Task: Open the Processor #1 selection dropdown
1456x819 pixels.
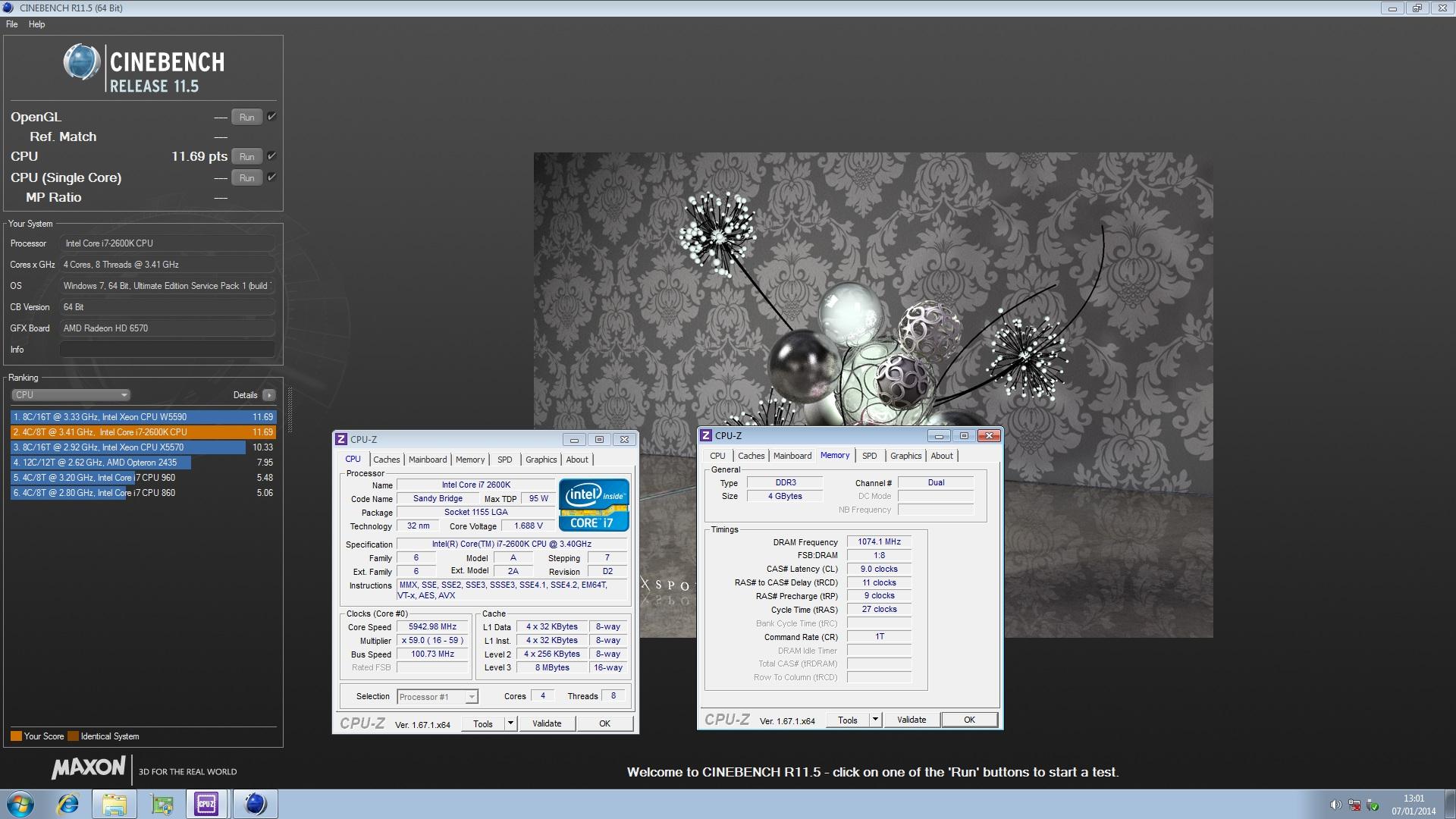Action: 438,697
